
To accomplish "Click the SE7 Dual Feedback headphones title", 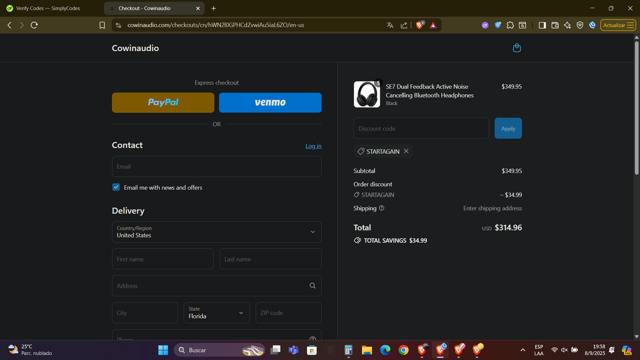I will click(430, 91).
